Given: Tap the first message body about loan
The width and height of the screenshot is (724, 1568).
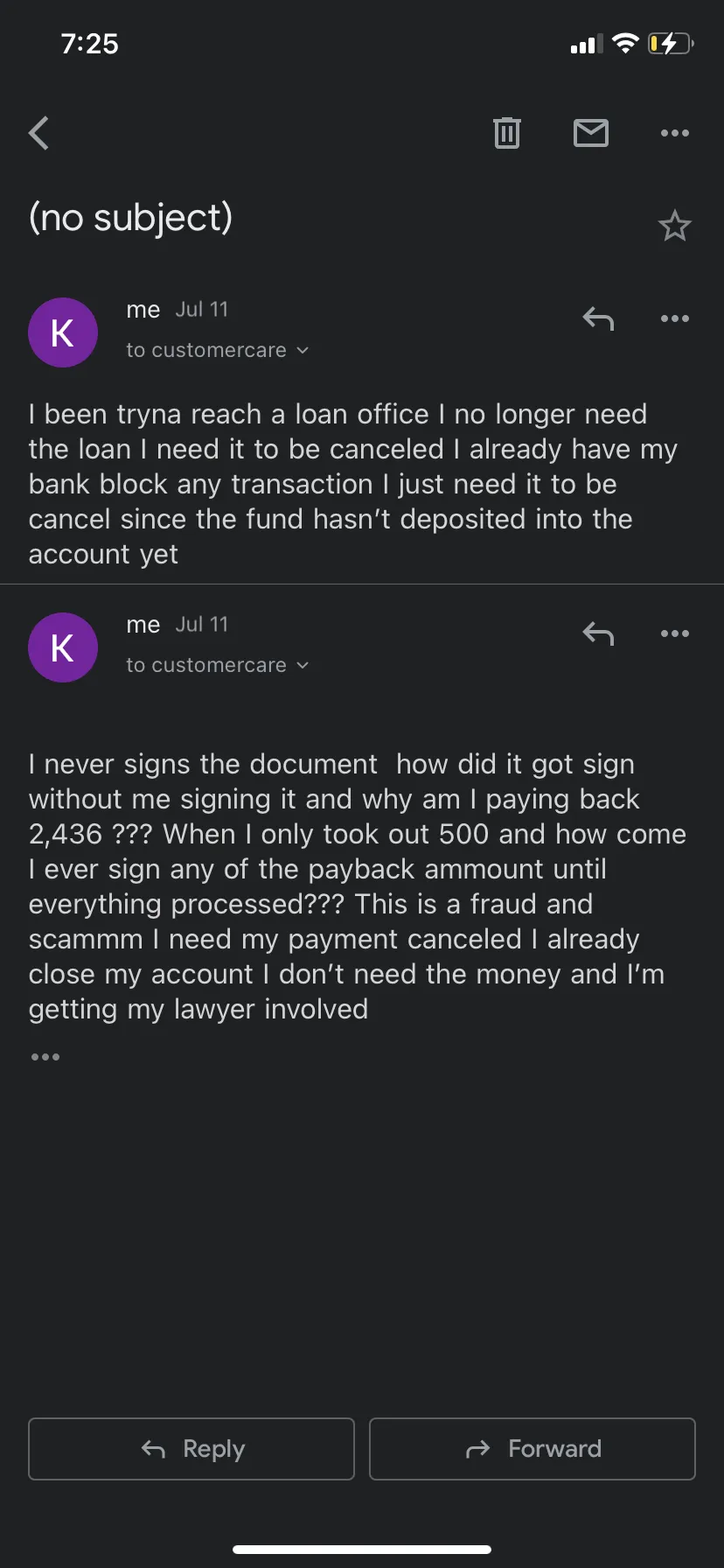Looking at the screenshot, I should pos(353,484).
